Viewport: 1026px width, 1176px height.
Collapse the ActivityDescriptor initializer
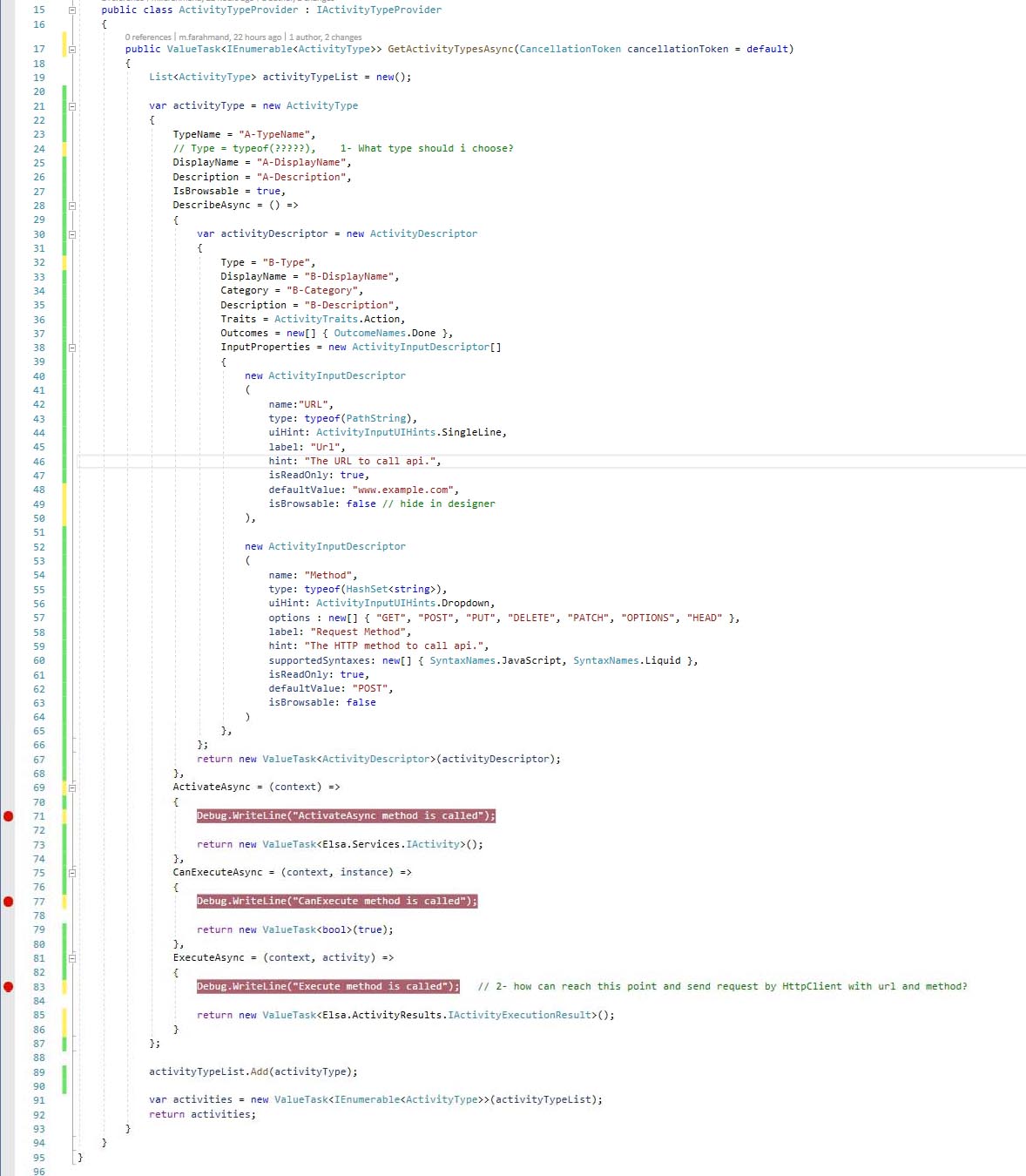(74, 233)
